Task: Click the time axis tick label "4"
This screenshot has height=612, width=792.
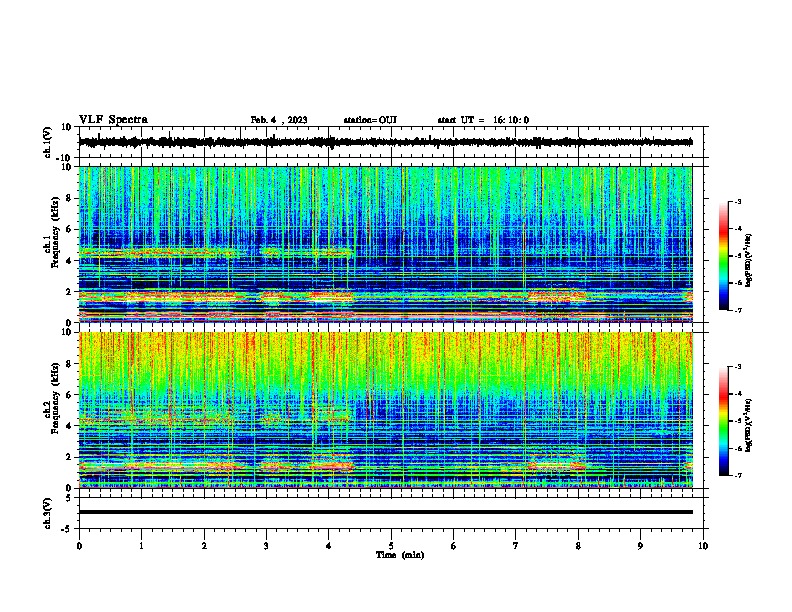Action: coord(329,546)
